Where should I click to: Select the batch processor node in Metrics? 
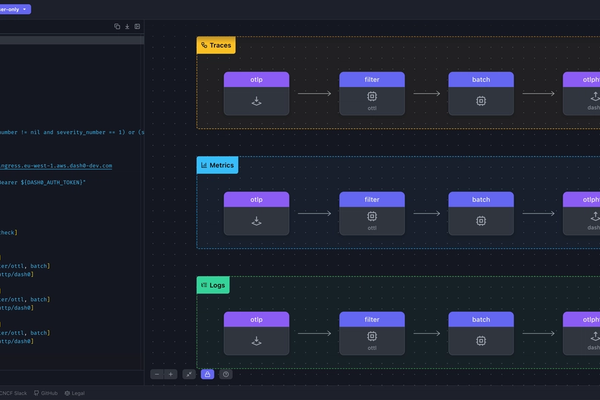click(x=480, y=213)
